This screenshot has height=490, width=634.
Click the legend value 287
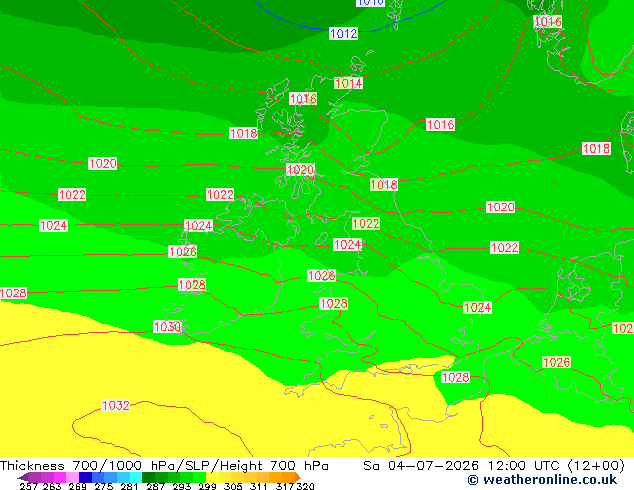pos(156,486)
